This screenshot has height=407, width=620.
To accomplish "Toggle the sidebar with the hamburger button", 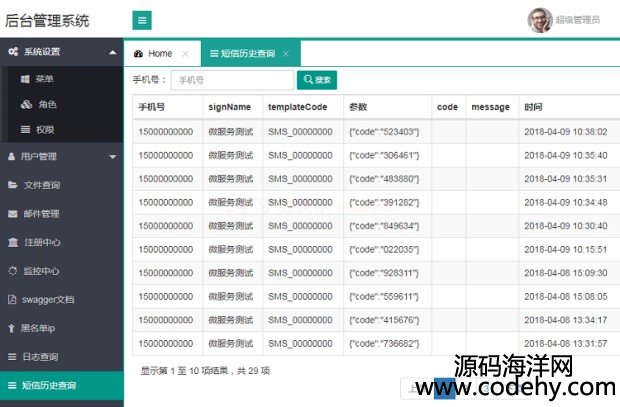I will coord(142,20).
